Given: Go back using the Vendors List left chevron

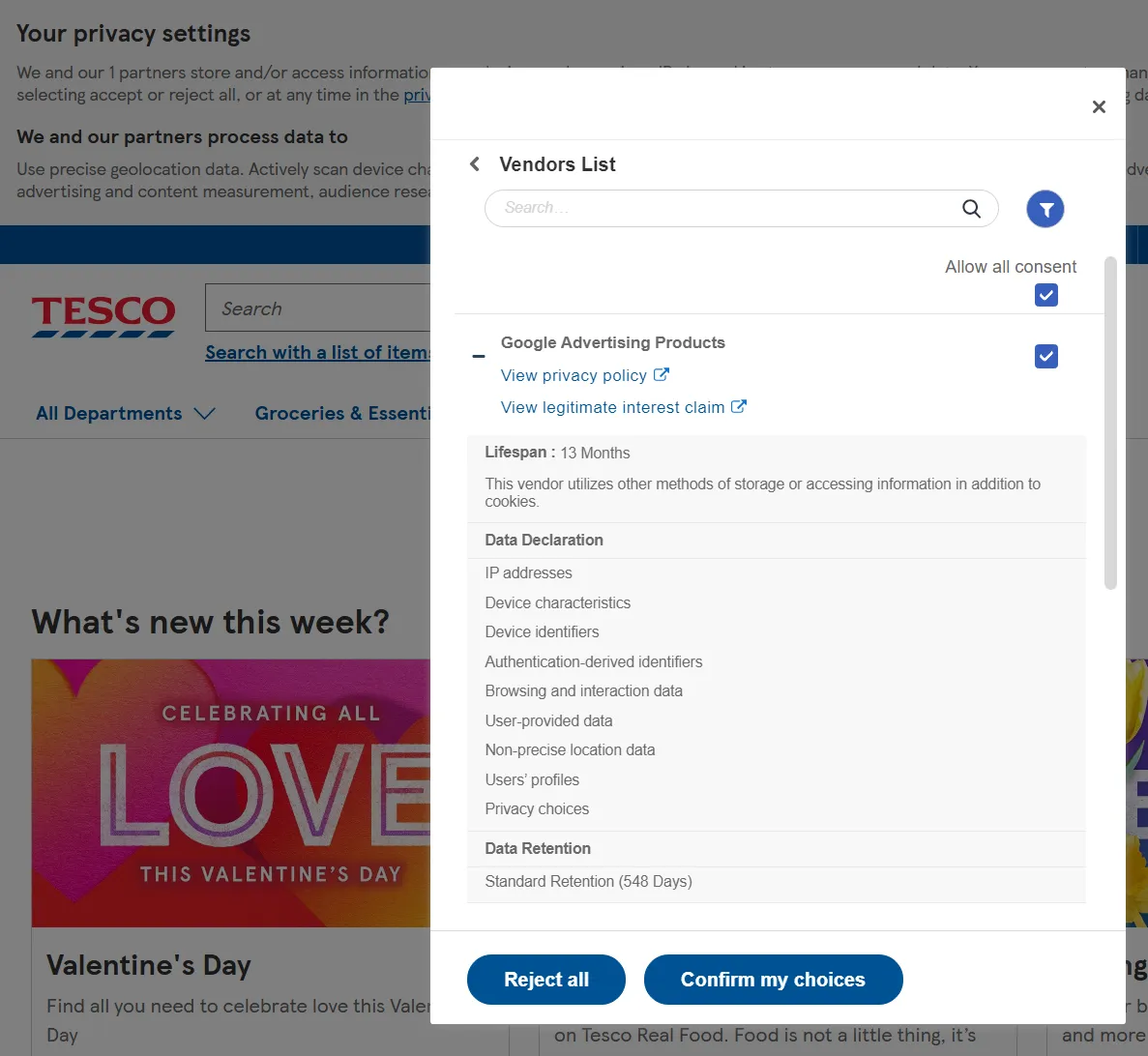Looking at the screenshot, I should (x=474, y=163).
